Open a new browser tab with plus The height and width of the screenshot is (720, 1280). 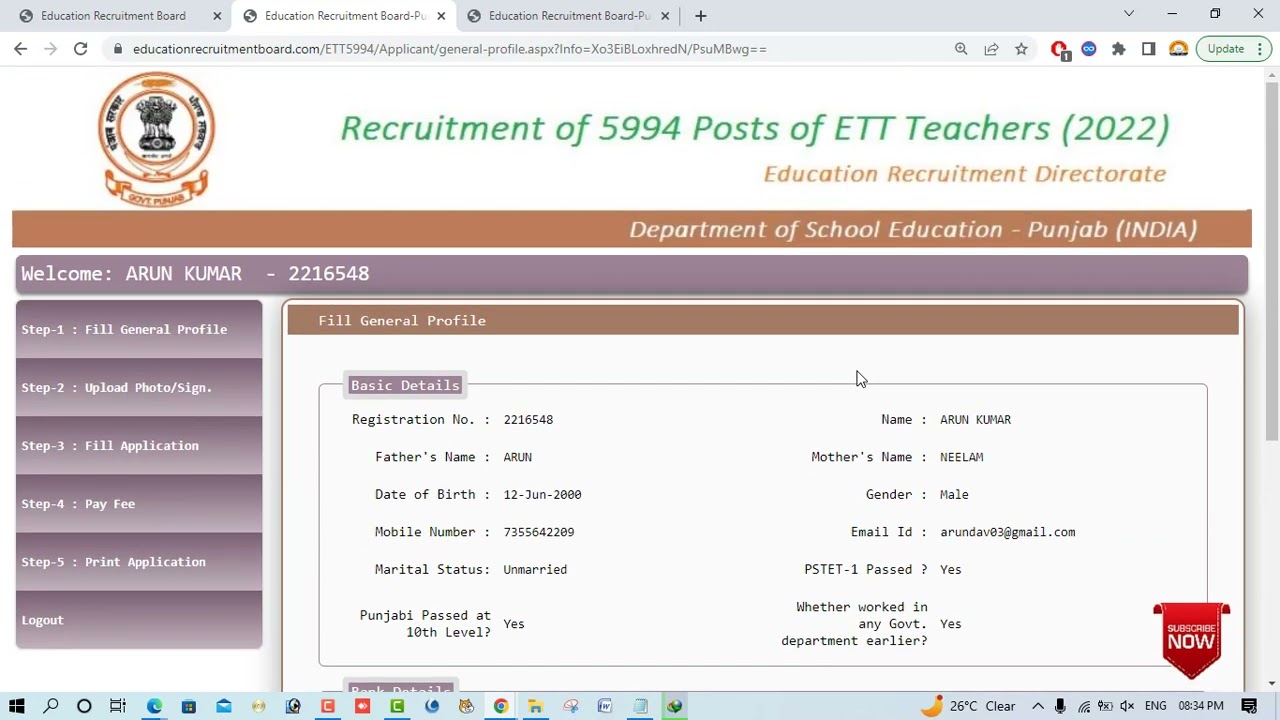(700, 15)
